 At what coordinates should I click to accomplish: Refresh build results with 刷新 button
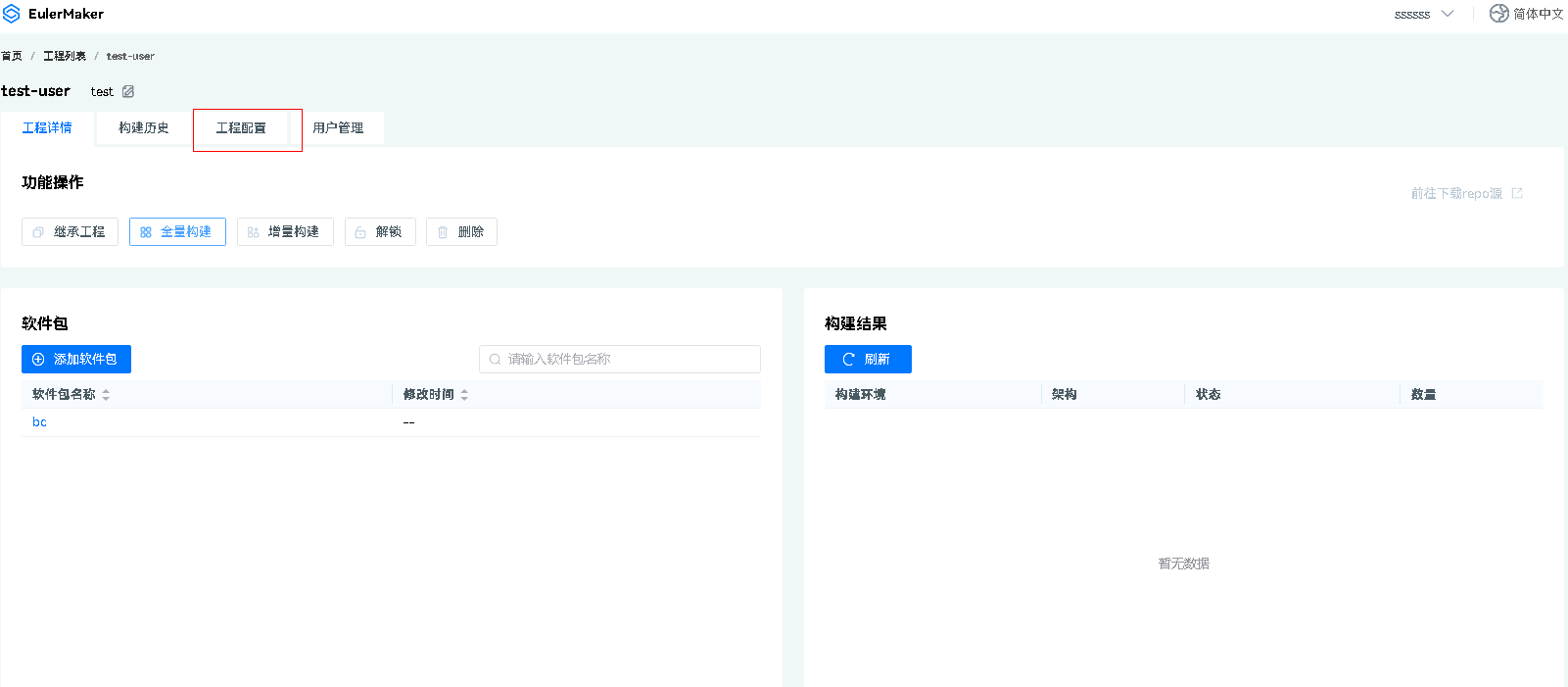tap(868, 360)
